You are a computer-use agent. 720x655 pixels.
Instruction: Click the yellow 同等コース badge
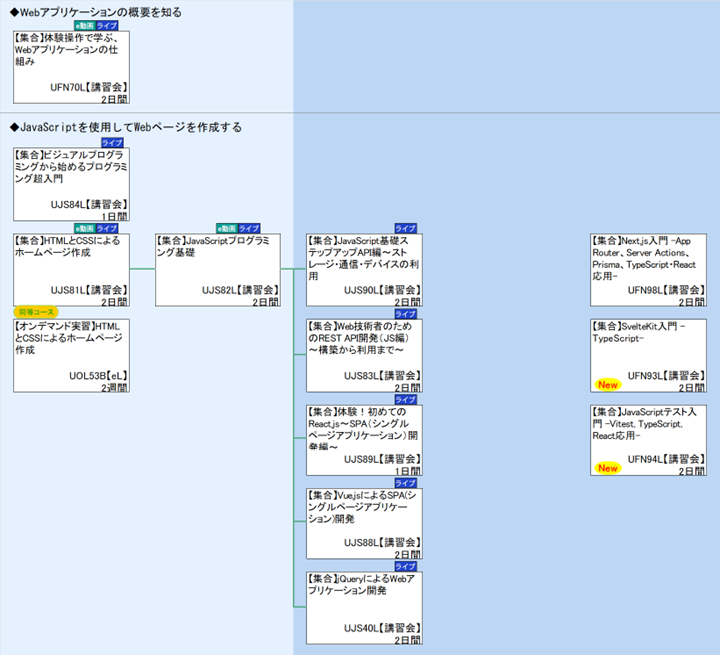(x=36, y=312)
